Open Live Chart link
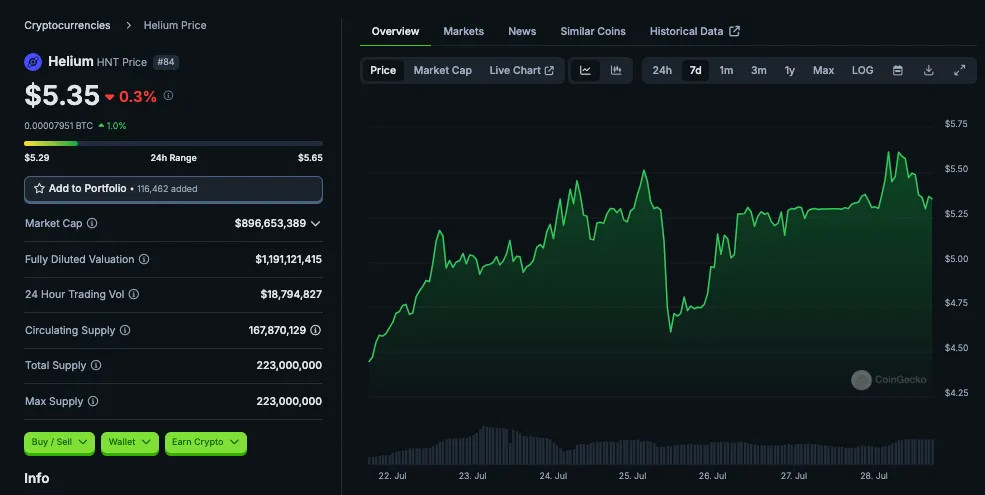 (521, 70)
